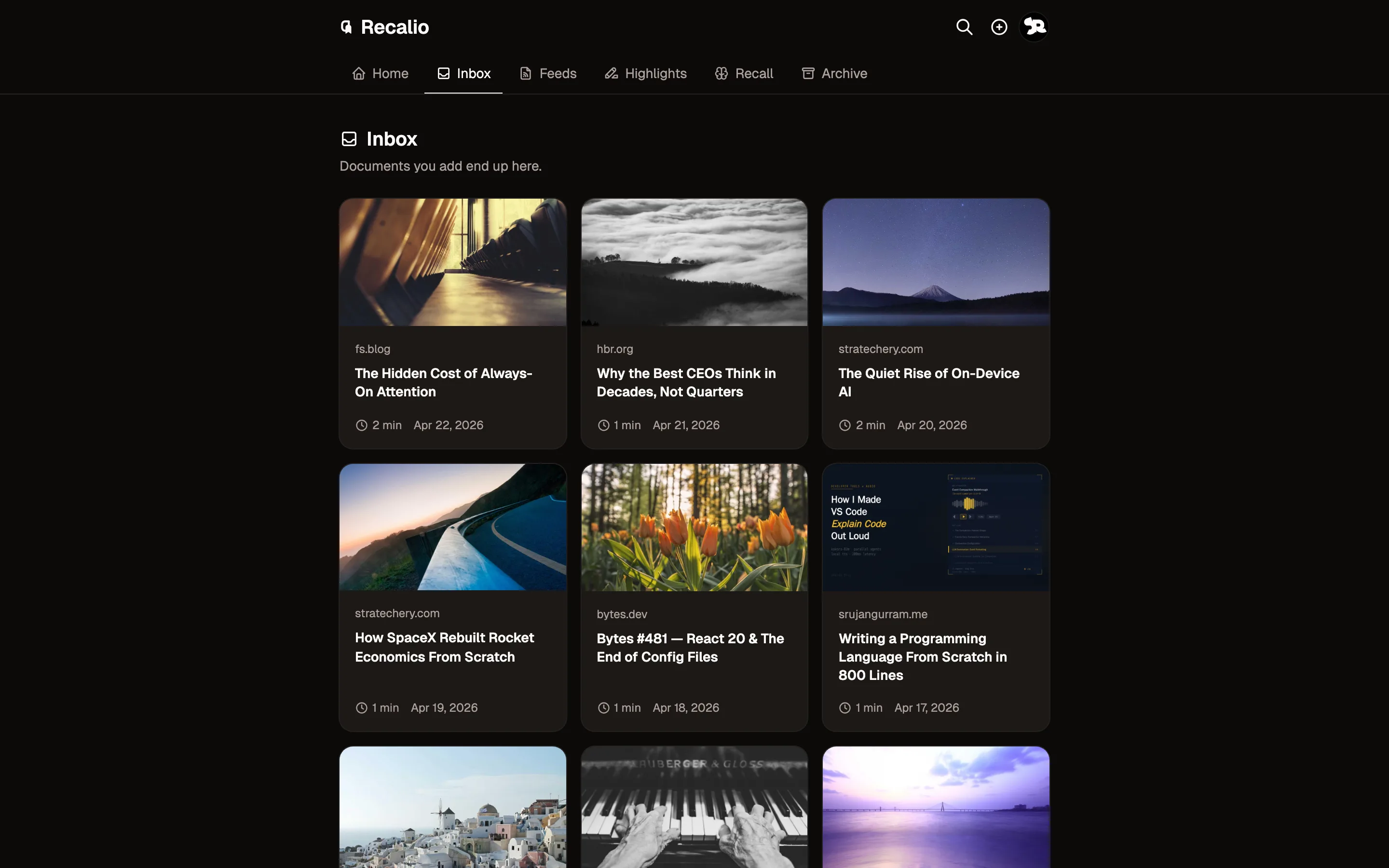Switch to the Home tab
The height and width of the screenshot is (868, 1389).
pyautogui.click(x=380, y=73)
